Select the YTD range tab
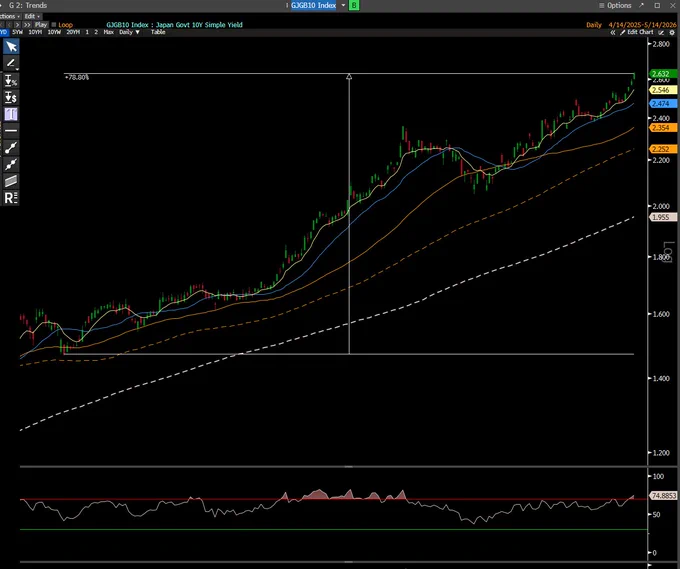This screenshot has height=569, width=680. pos(3,32)
